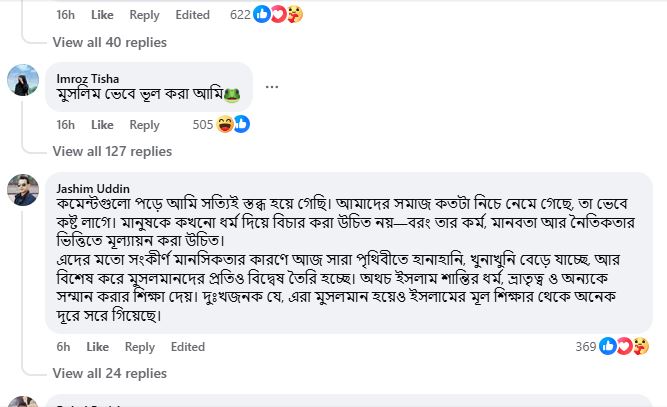Expand View all 40 replies
The height and width of the screenshot is (407, 667).
109,42
